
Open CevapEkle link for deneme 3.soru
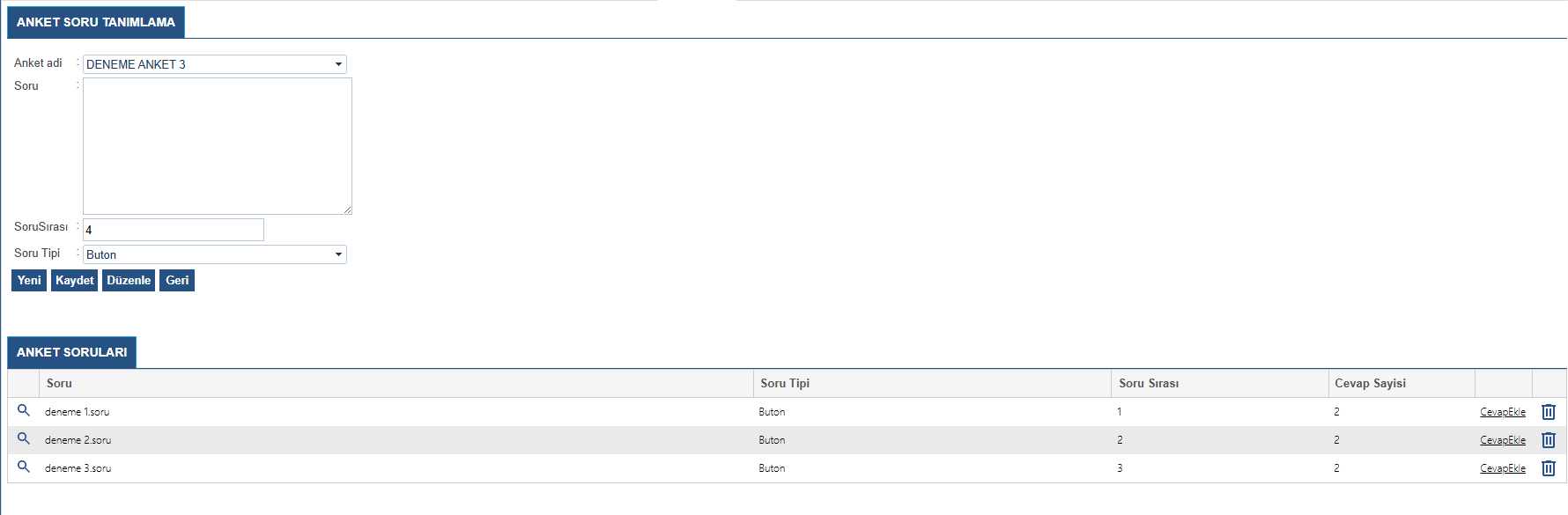(x=1502, y=468)
